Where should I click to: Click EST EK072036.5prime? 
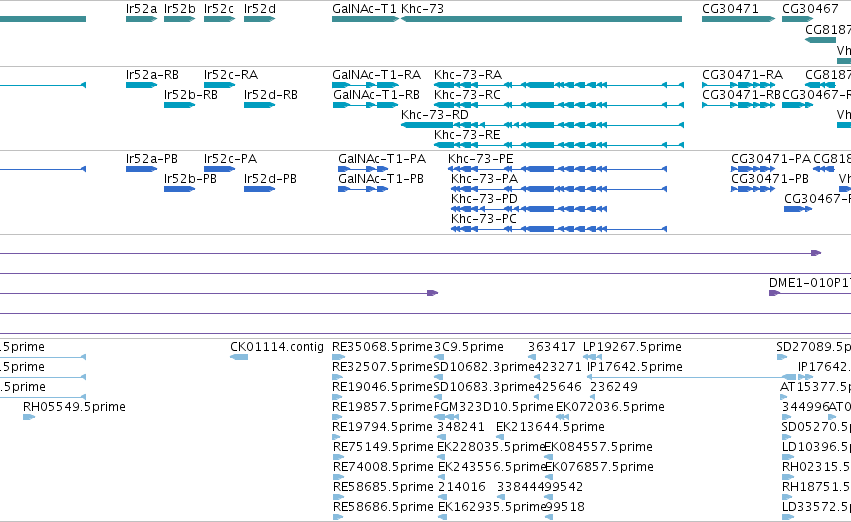point(563,417)
